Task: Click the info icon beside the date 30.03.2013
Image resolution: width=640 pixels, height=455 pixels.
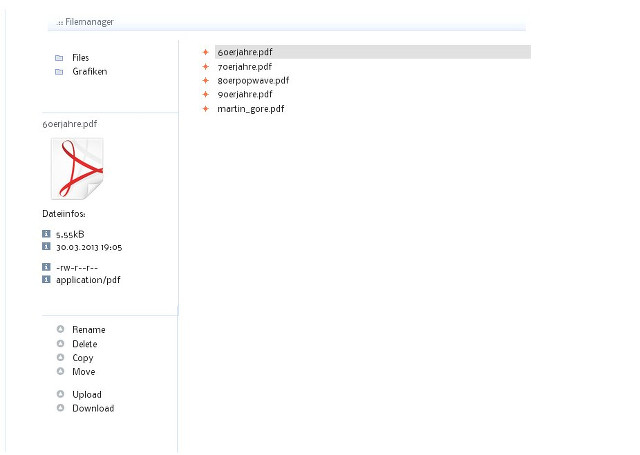Action: [x=46, y=246]
